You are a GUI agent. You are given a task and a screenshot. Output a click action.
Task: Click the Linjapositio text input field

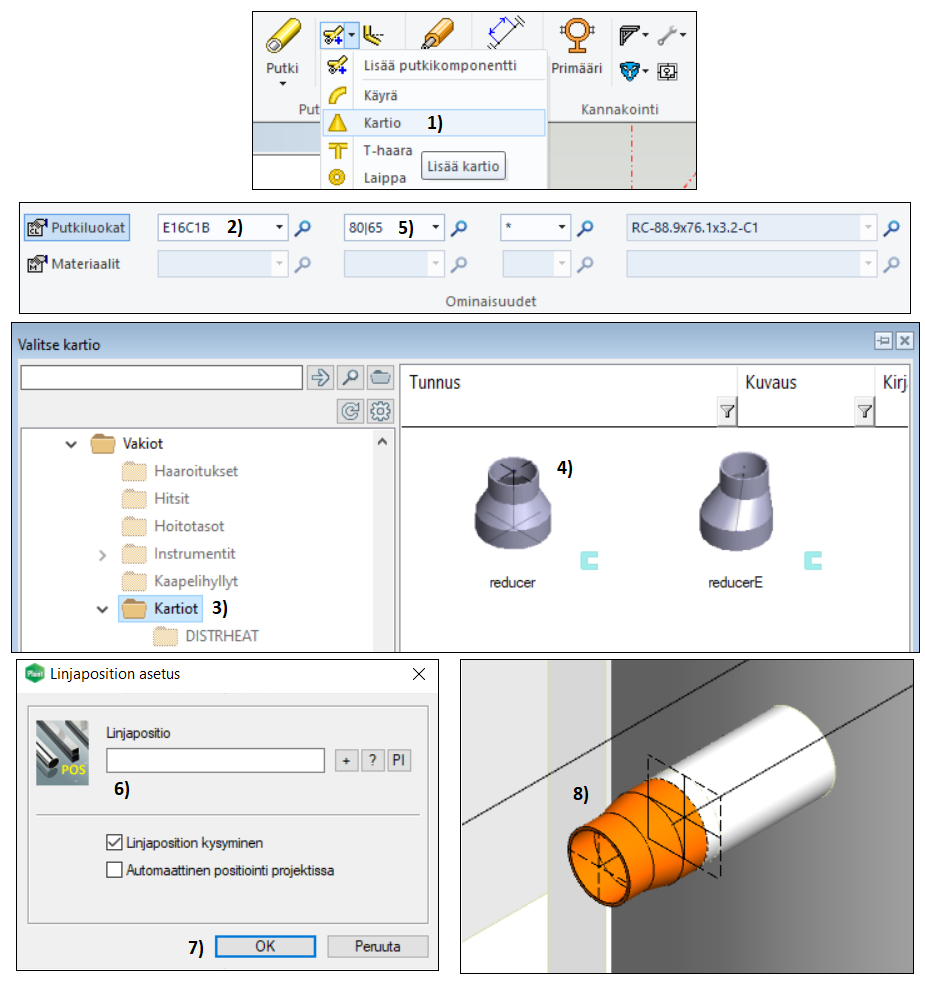[x=215, y=760]
